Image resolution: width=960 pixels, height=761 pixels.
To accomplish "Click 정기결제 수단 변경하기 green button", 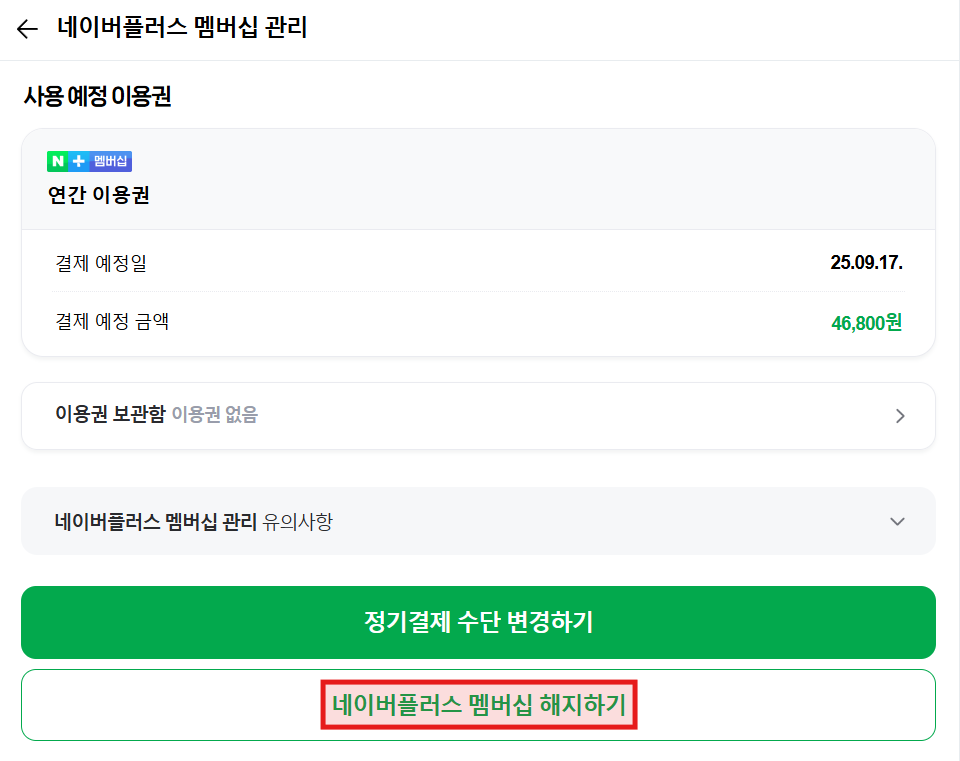I will click(x=478, y=622).
